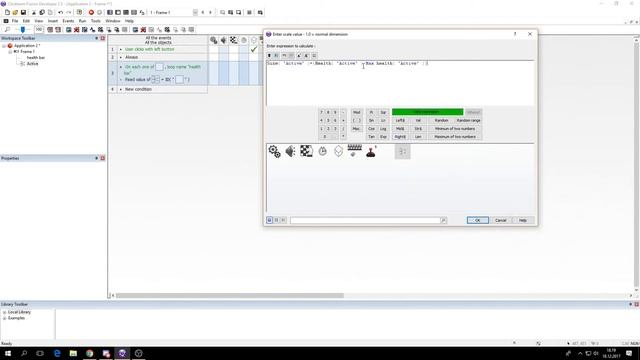Image resolution: width=640 pixels, height=360 pixels.
Task: Click the checkmark action cell in event line 1
Action: tap(253, 49)
